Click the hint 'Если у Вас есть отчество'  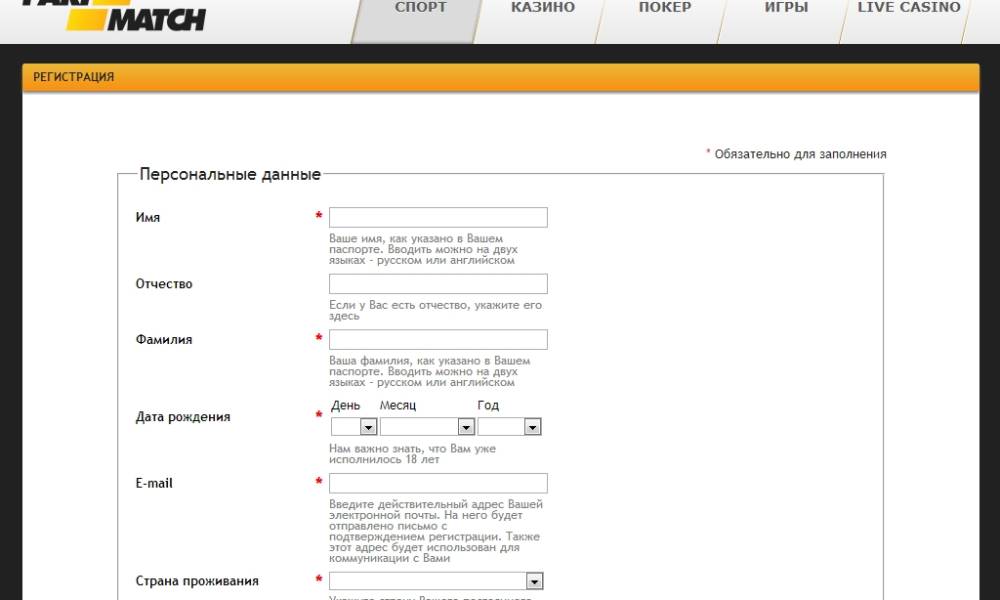pyautogui.click(x=435, y=311)
